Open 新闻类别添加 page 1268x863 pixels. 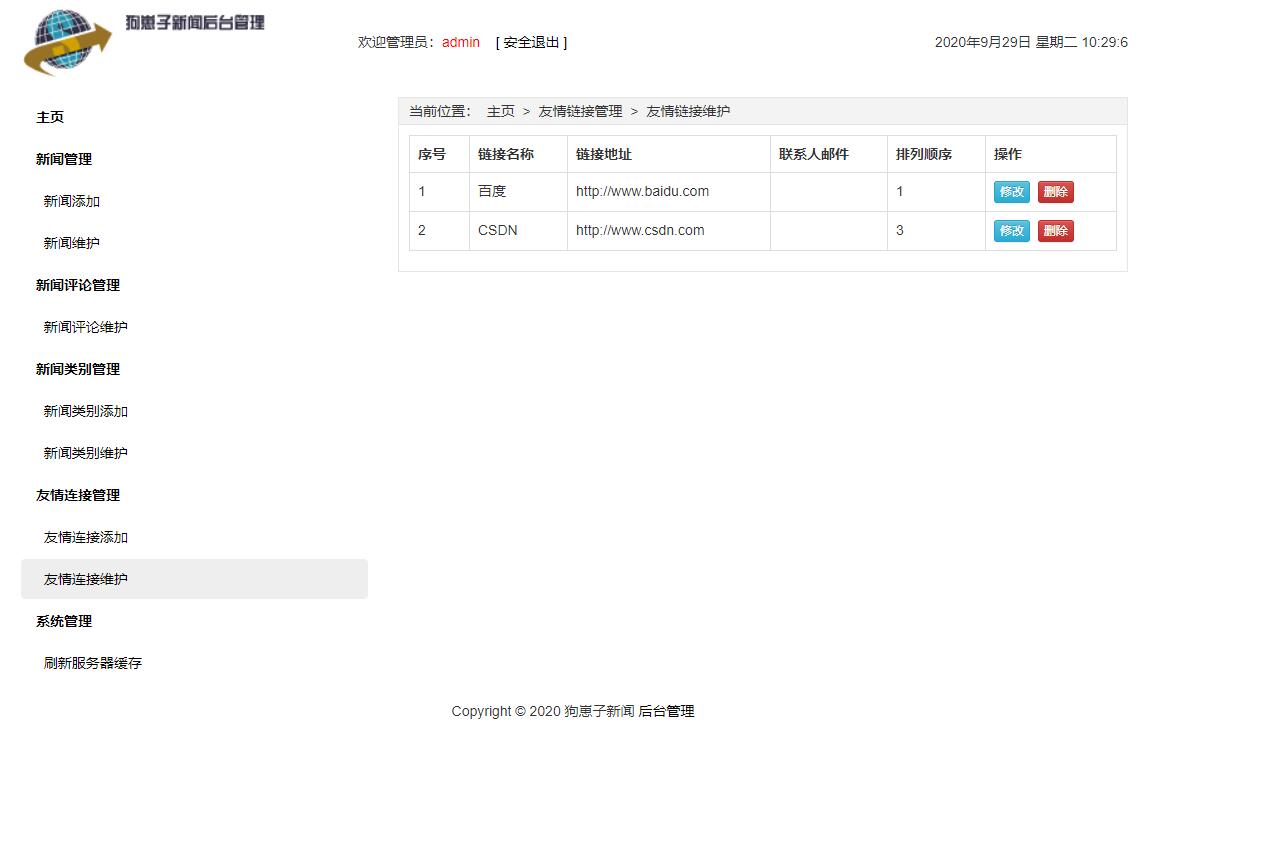(85, 411)
